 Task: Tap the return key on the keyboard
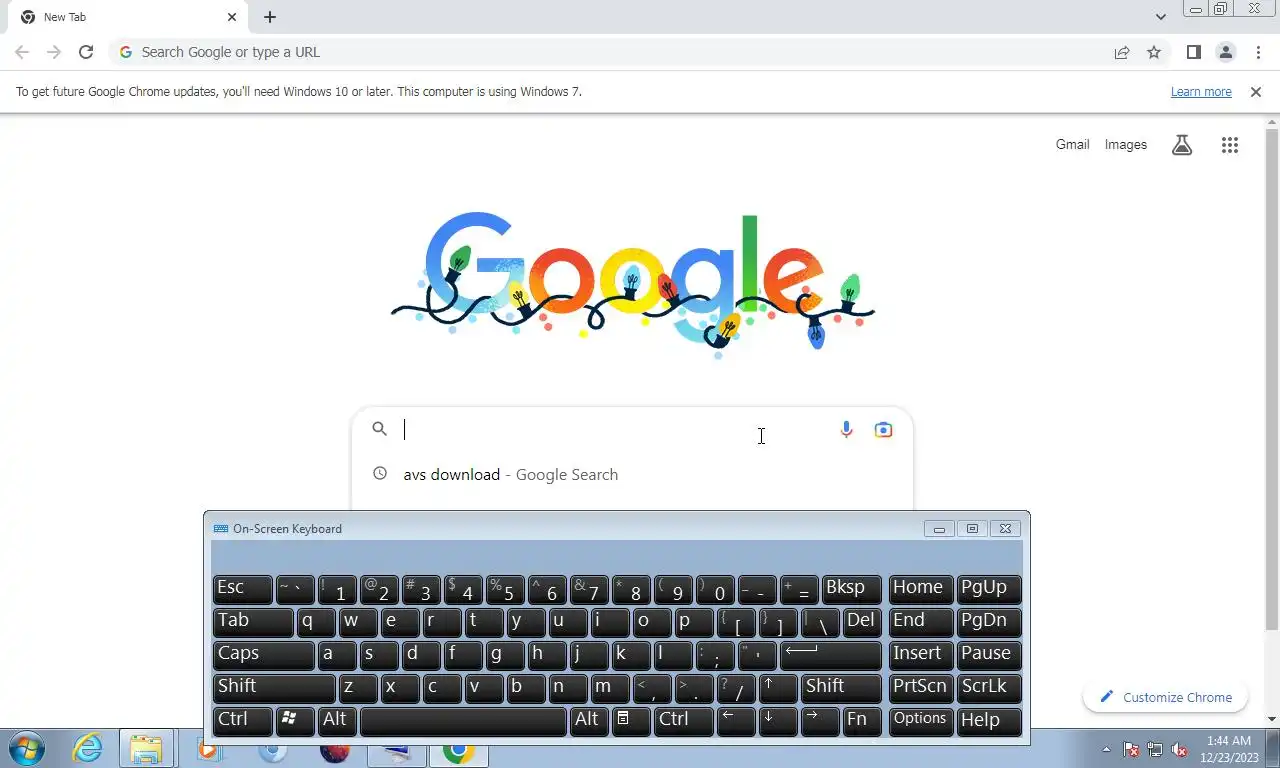830,655
